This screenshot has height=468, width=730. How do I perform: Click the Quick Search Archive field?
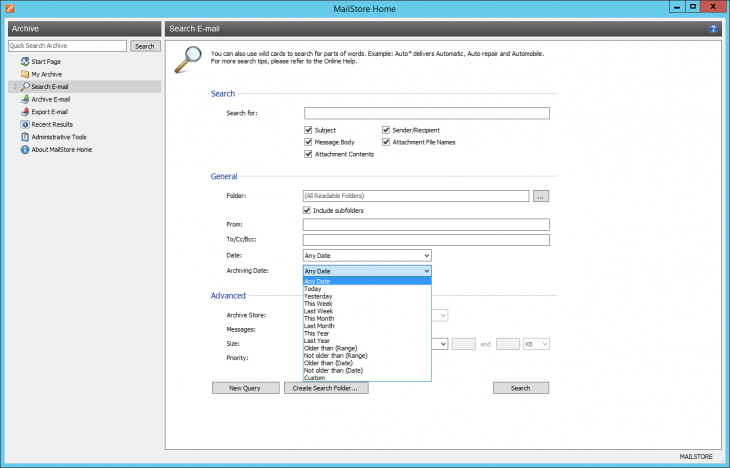click(68, 46)
